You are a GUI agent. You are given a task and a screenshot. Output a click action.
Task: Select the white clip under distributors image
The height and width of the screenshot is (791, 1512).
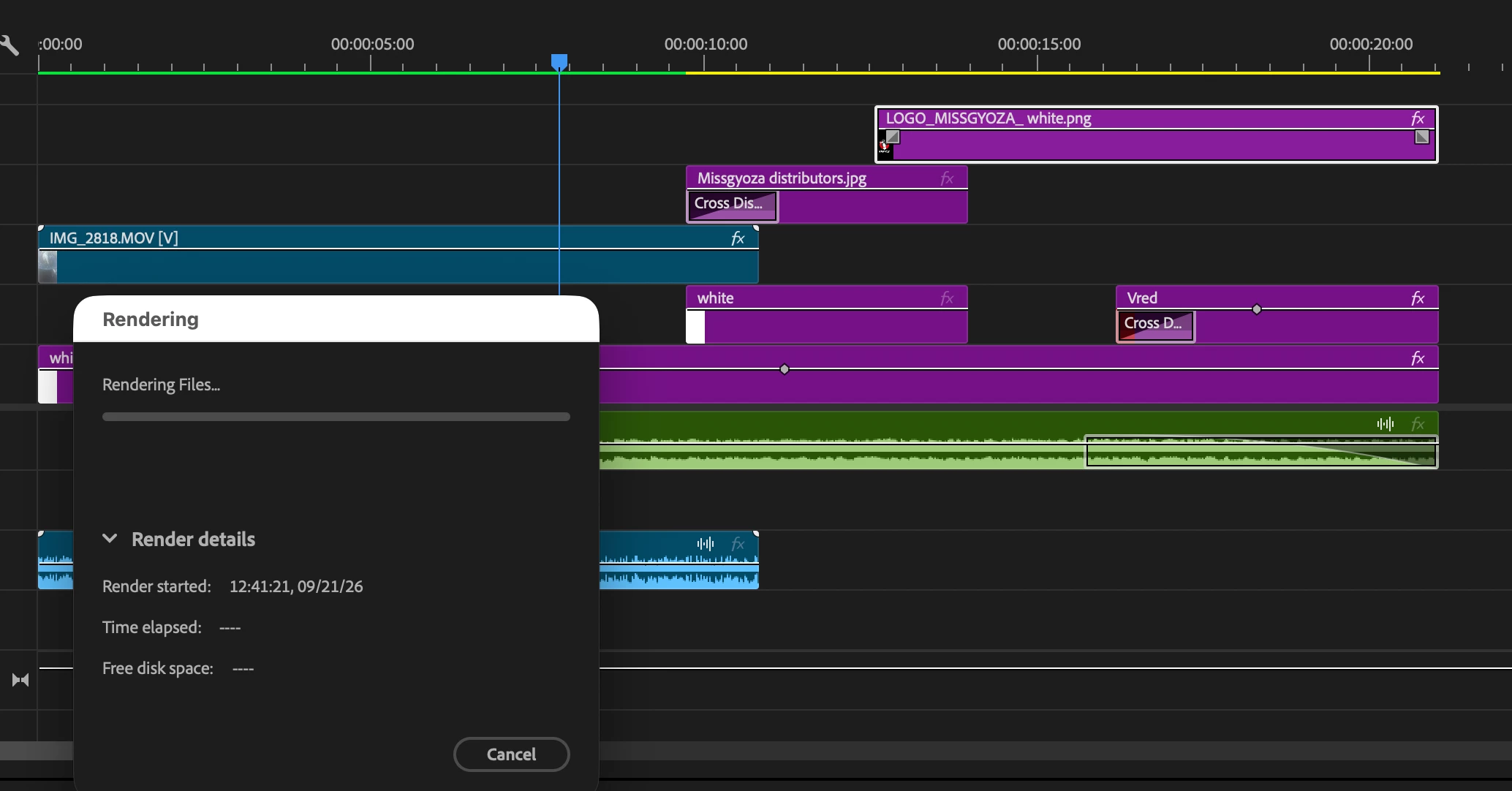(x=827, y=314)
